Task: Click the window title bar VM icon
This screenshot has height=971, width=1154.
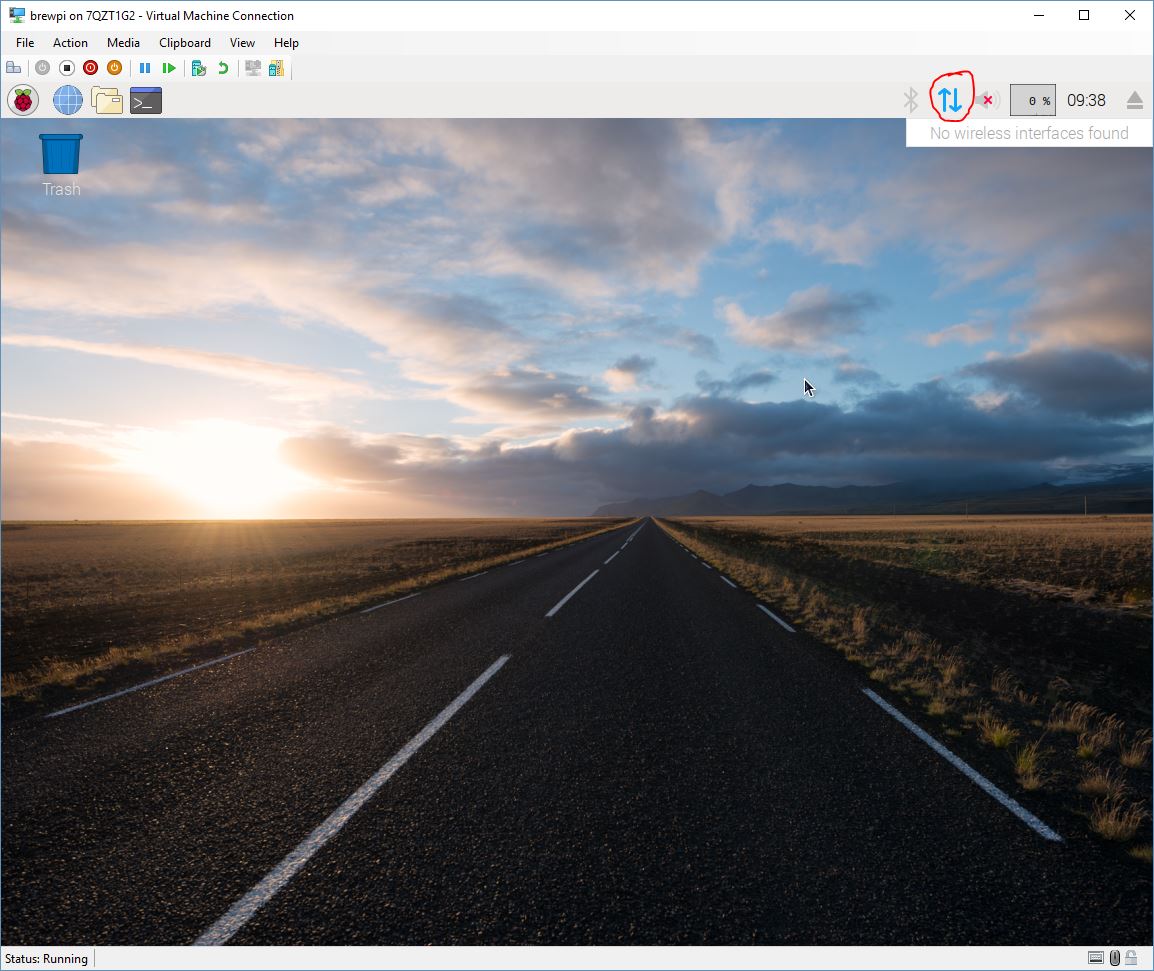Action: click(x=17, y=15)
